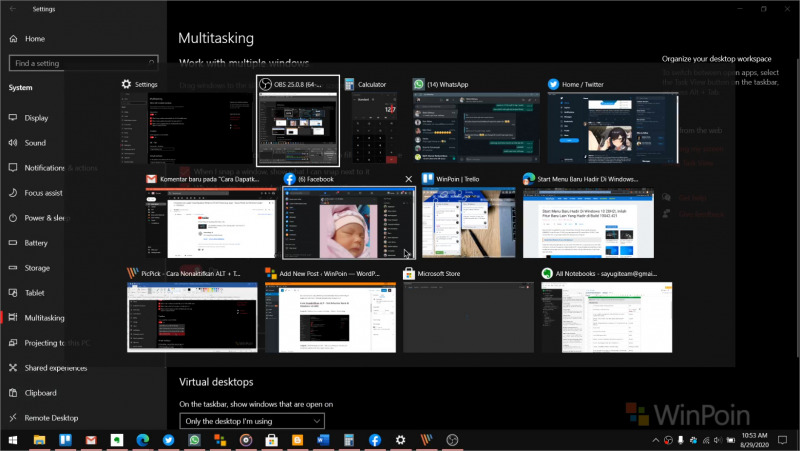Open volume control in system tray
800x451 pixels.
(718, 440)
